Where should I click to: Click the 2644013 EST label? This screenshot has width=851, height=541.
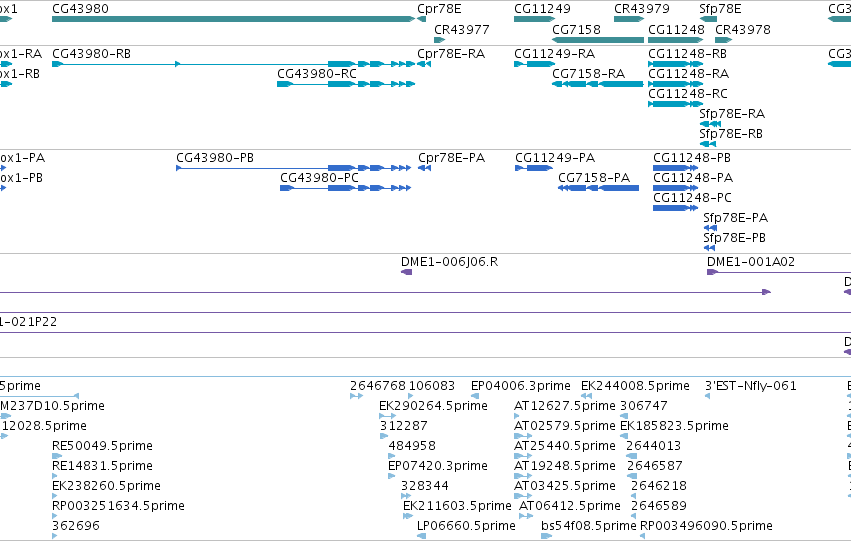[653, 446]
